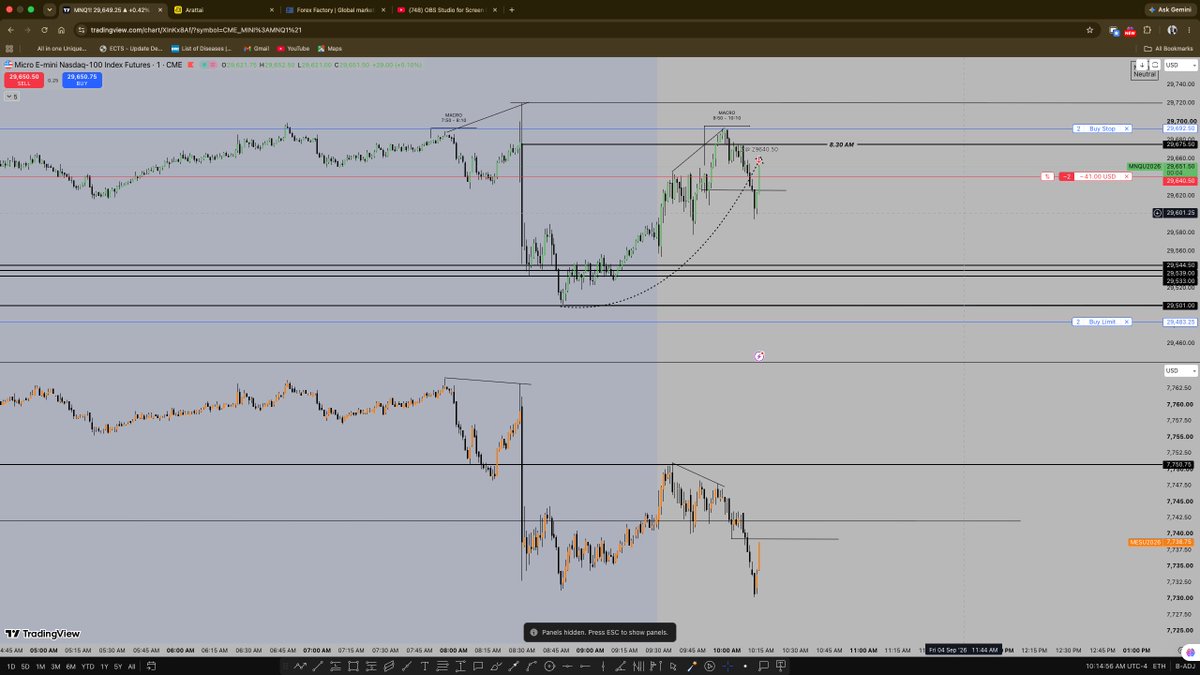Open the top pane USD currency dropdown
This screenshot has height=675, width=1200.
pos(1179,65)
